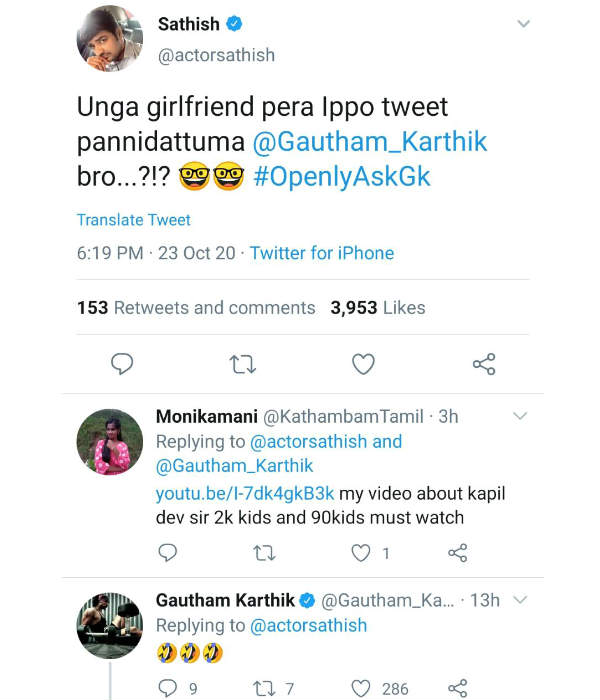Open options chevron on Sathish's tweet
Image resolution: width=600 pixels, height=700 pixels.
(x=523, y=24)
